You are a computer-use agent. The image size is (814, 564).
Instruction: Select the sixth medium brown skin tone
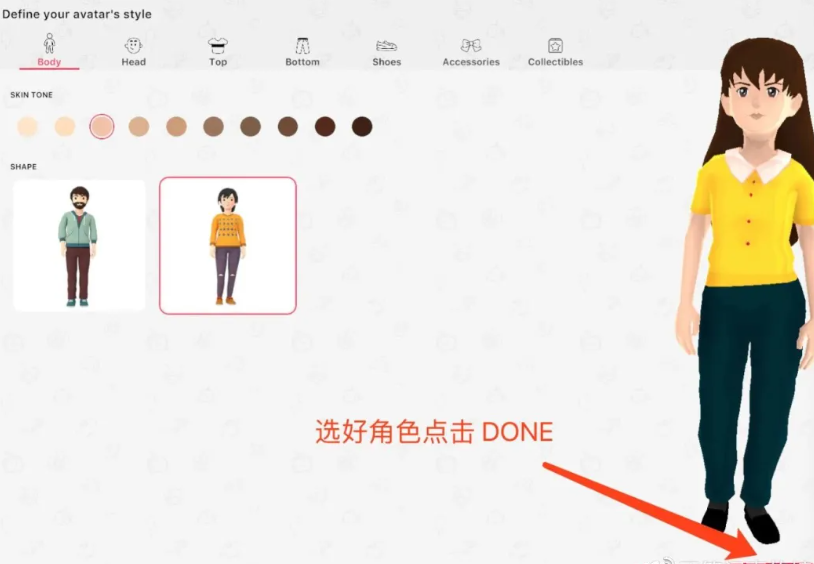point(213,126)
